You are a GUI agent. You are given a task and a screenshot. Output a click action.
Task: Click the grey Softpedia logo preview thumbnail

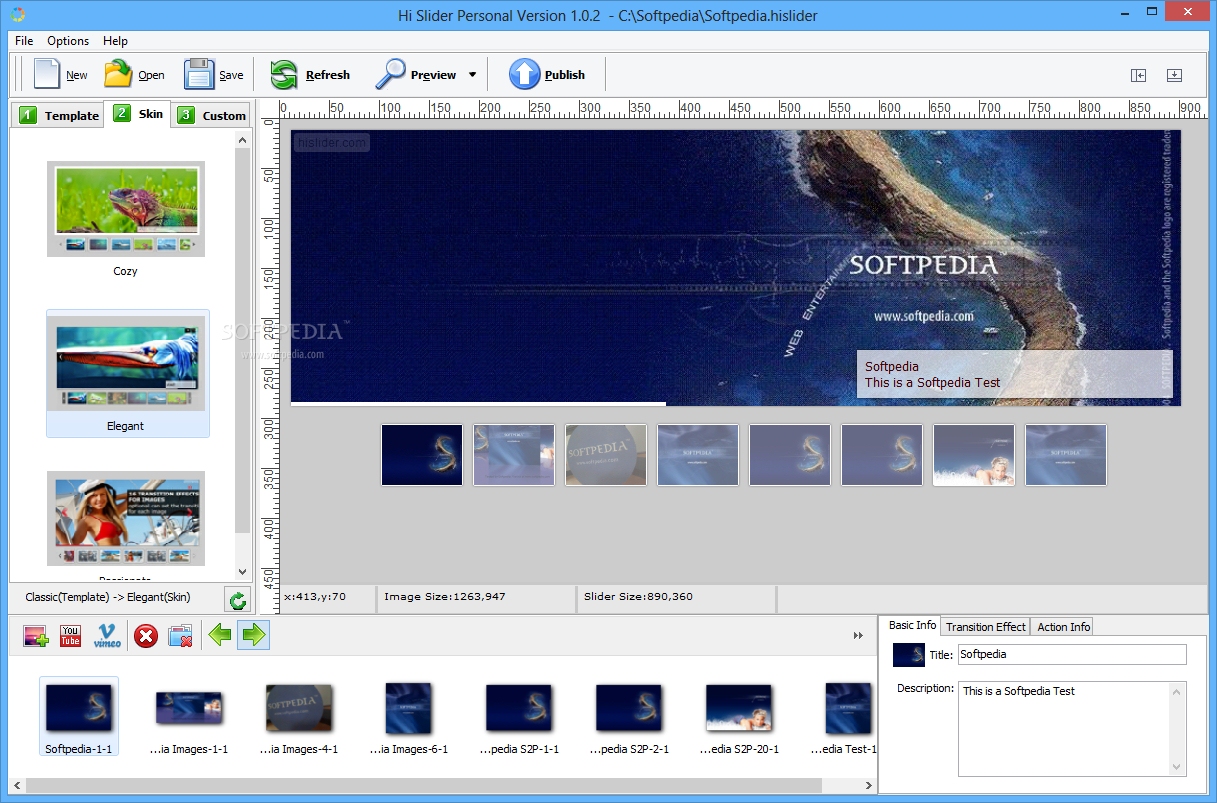pos(606,455)
